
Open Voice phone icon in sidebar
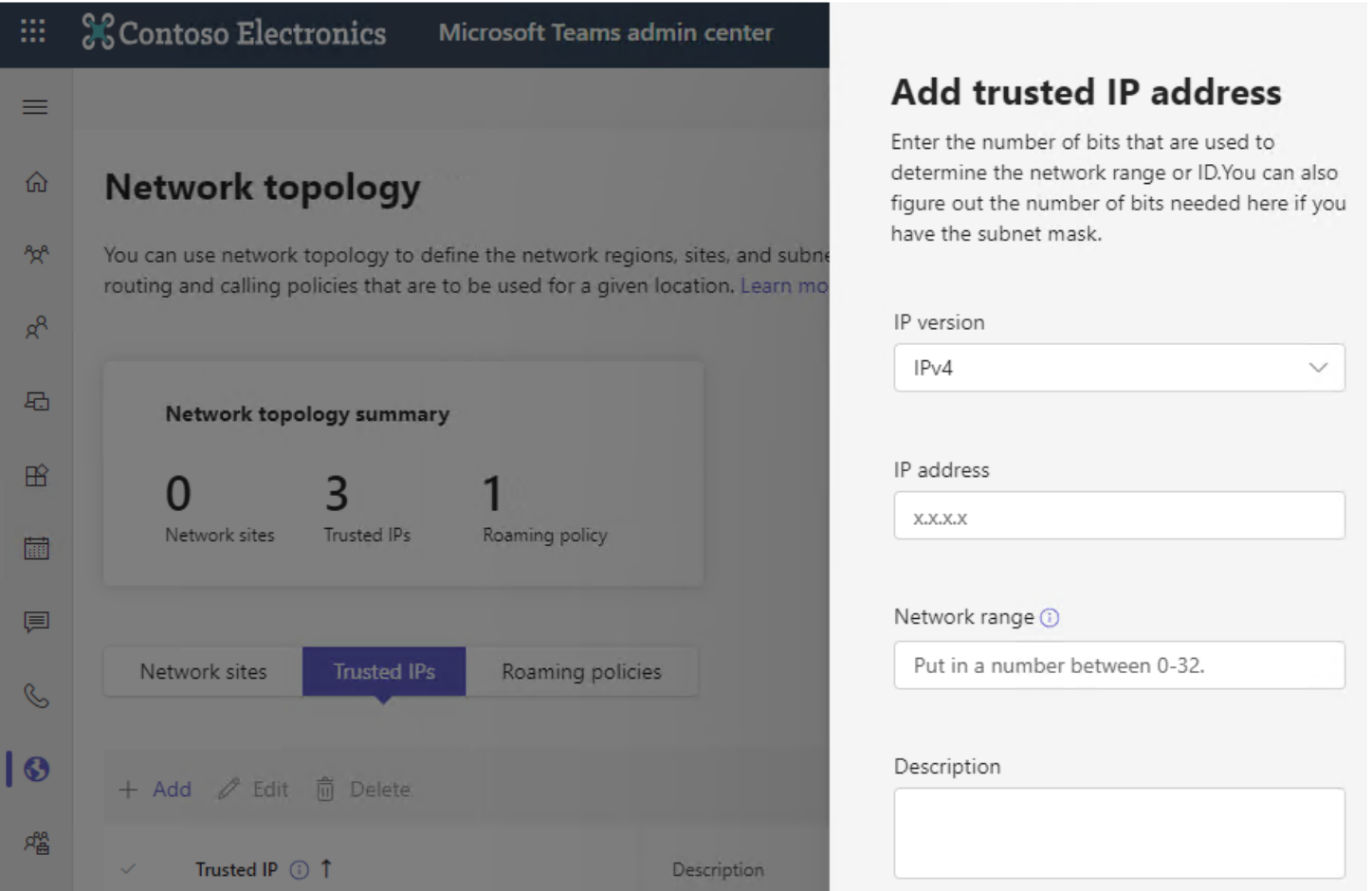36,696
